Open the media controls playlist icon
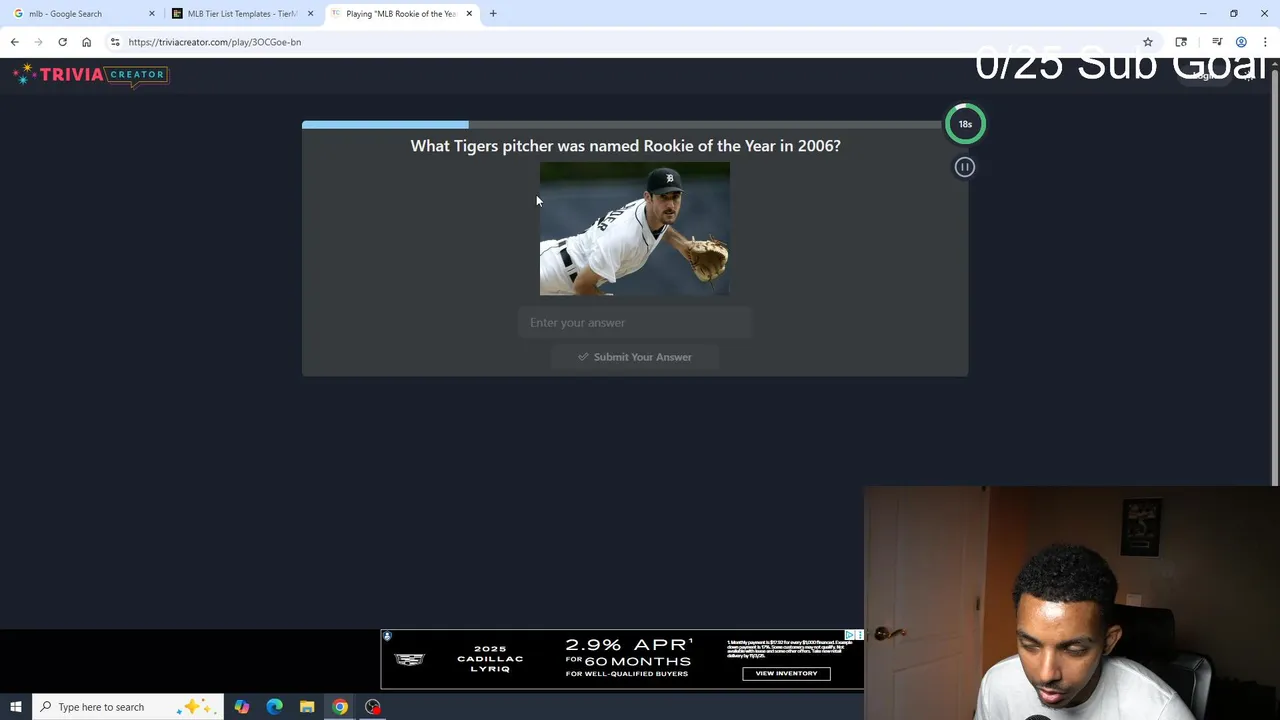1280x720 pixels. coord(1217,42)
